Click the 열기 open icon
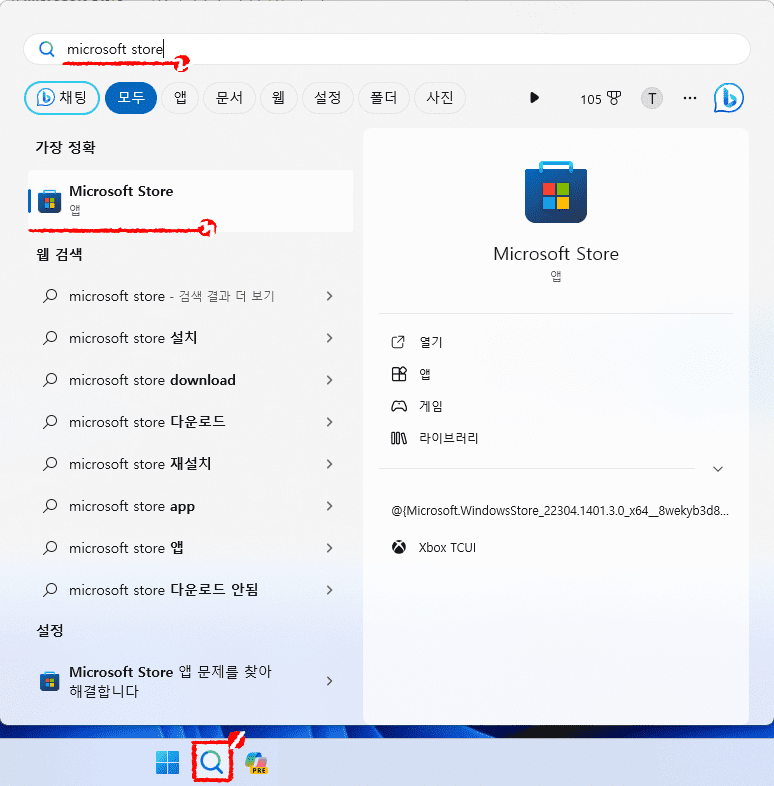 (x=398, y=342)
